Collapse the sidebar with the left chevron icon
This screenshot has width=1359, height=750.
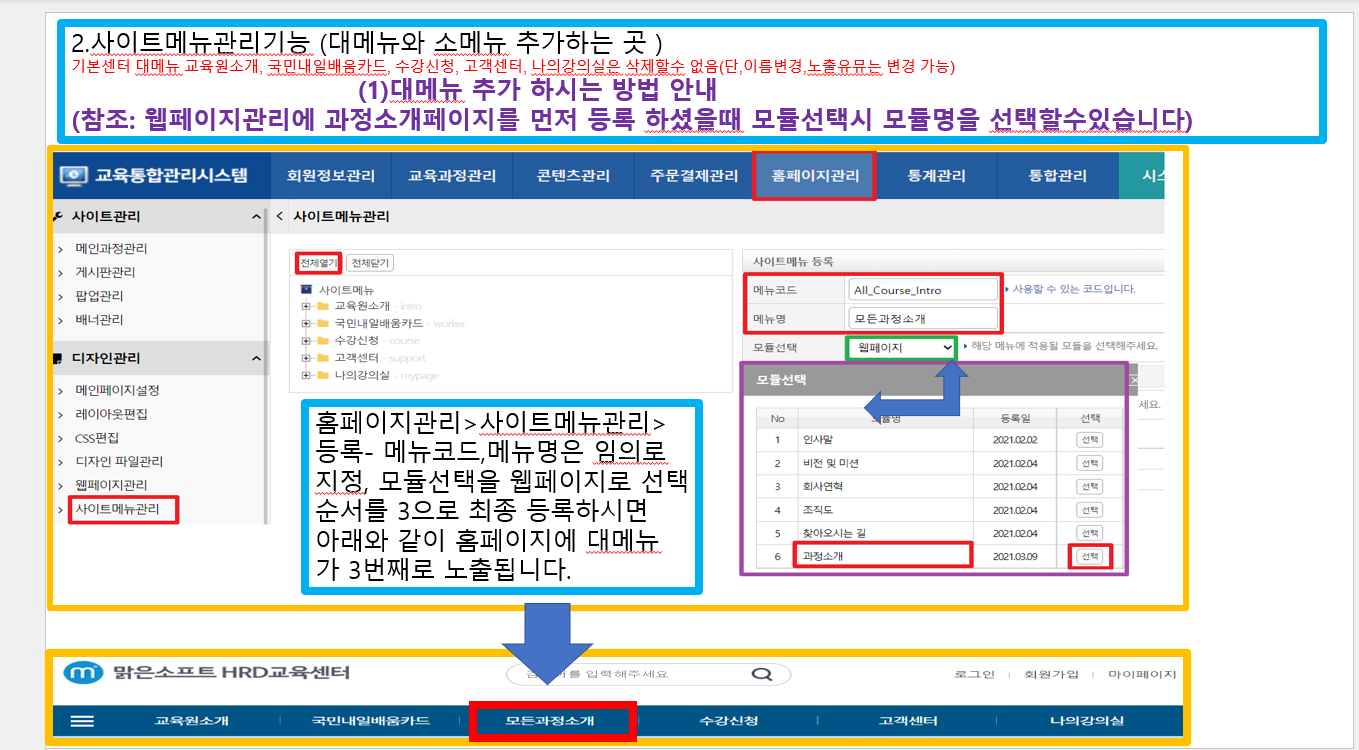click(x=280, y=216)
